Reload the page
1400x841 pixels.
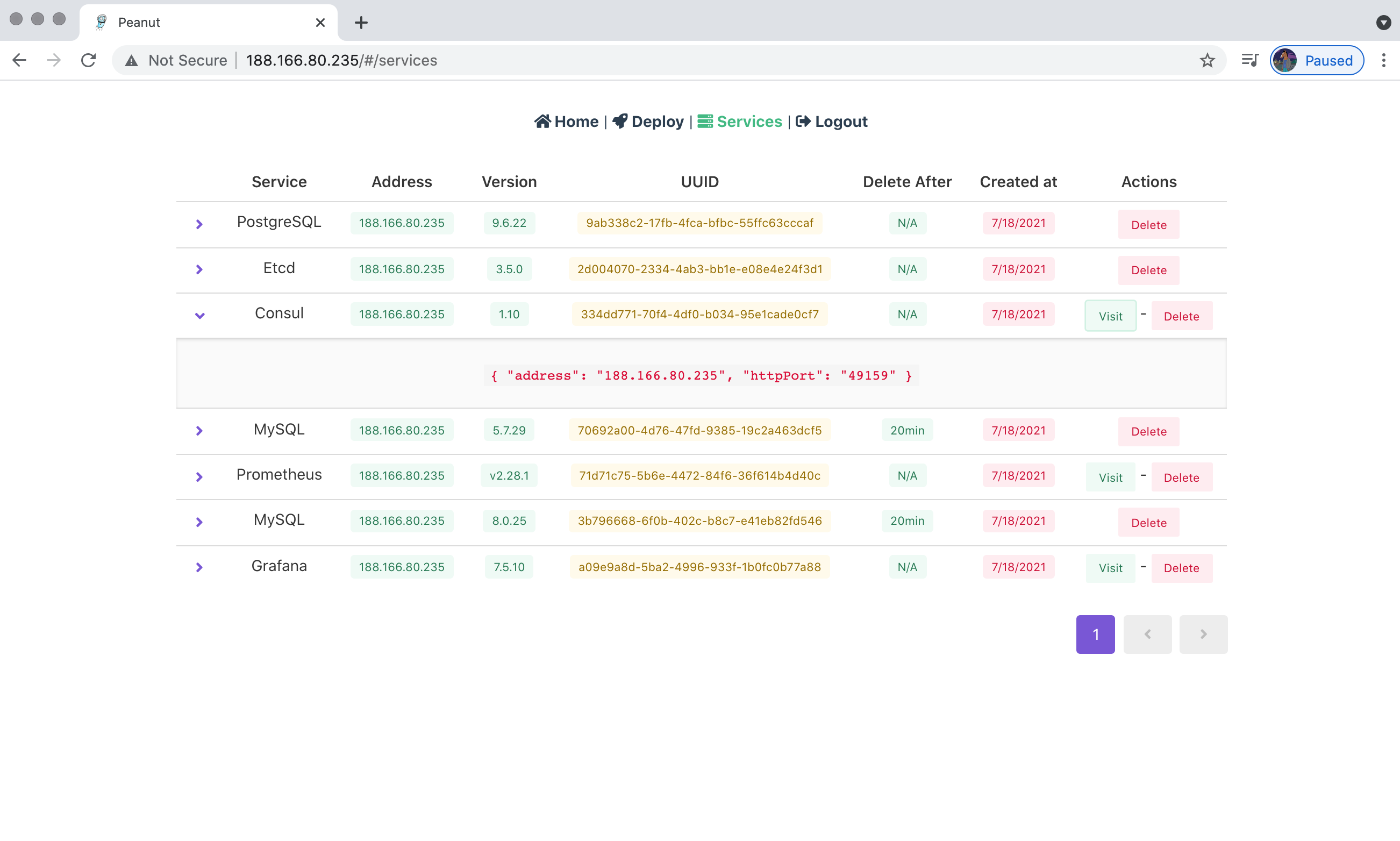[x=88, y=60]
